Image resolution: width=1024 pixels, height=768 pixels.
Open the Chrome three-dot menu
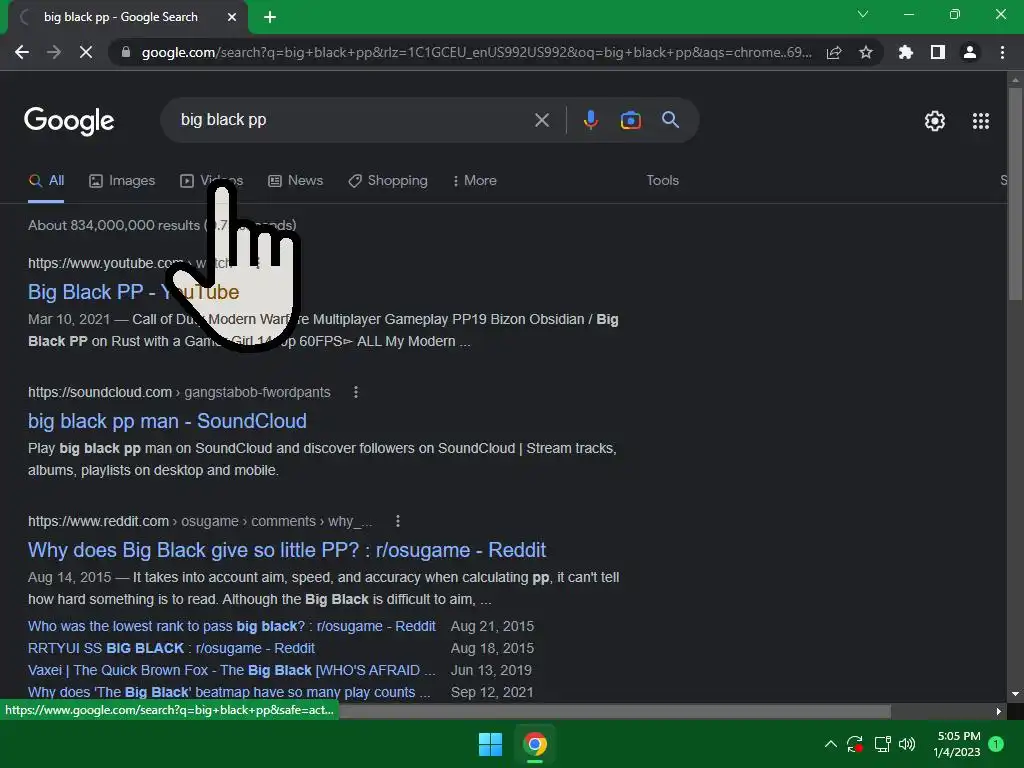point(1002,52)
